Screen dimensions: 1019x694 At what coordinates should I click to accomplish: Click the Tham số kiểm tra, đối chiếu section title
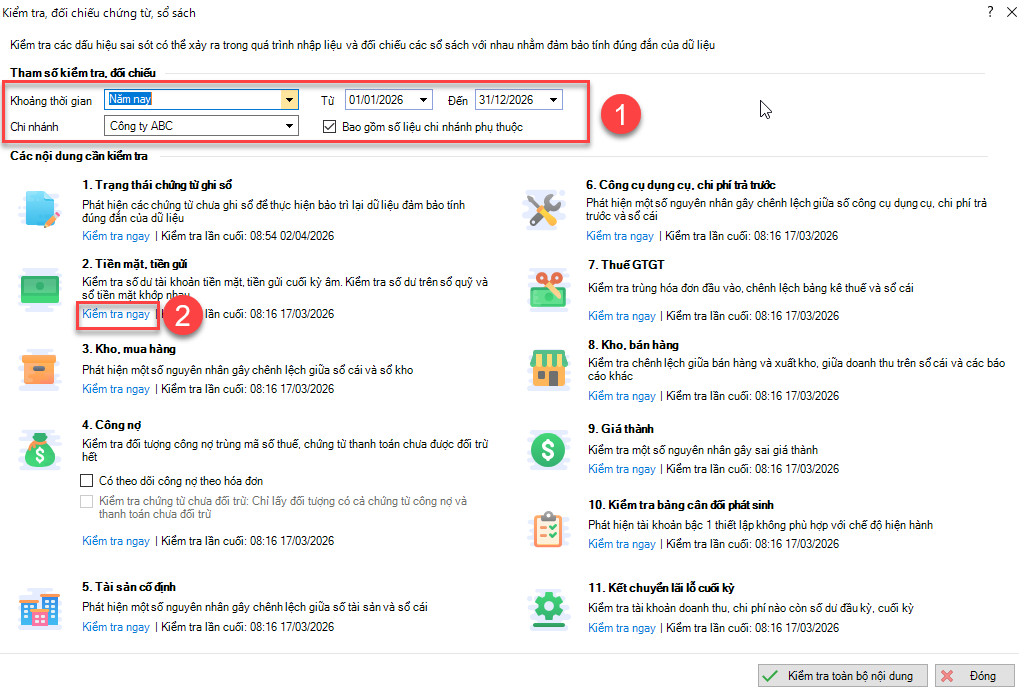83,73
